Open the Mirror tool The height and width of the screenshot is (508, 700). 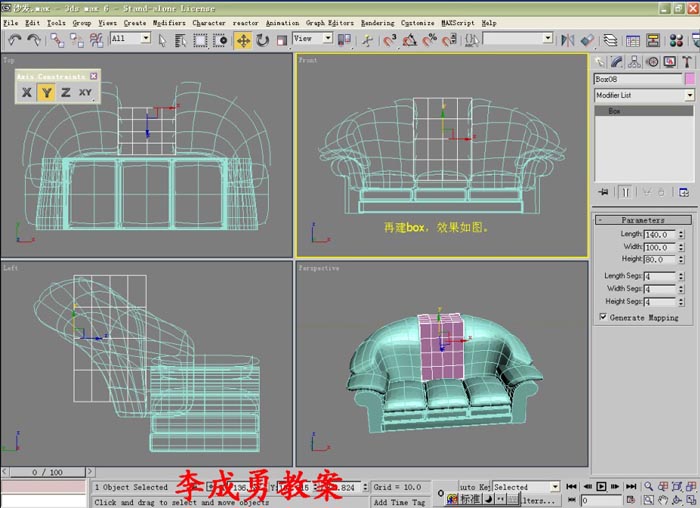(x=567, y=40)
